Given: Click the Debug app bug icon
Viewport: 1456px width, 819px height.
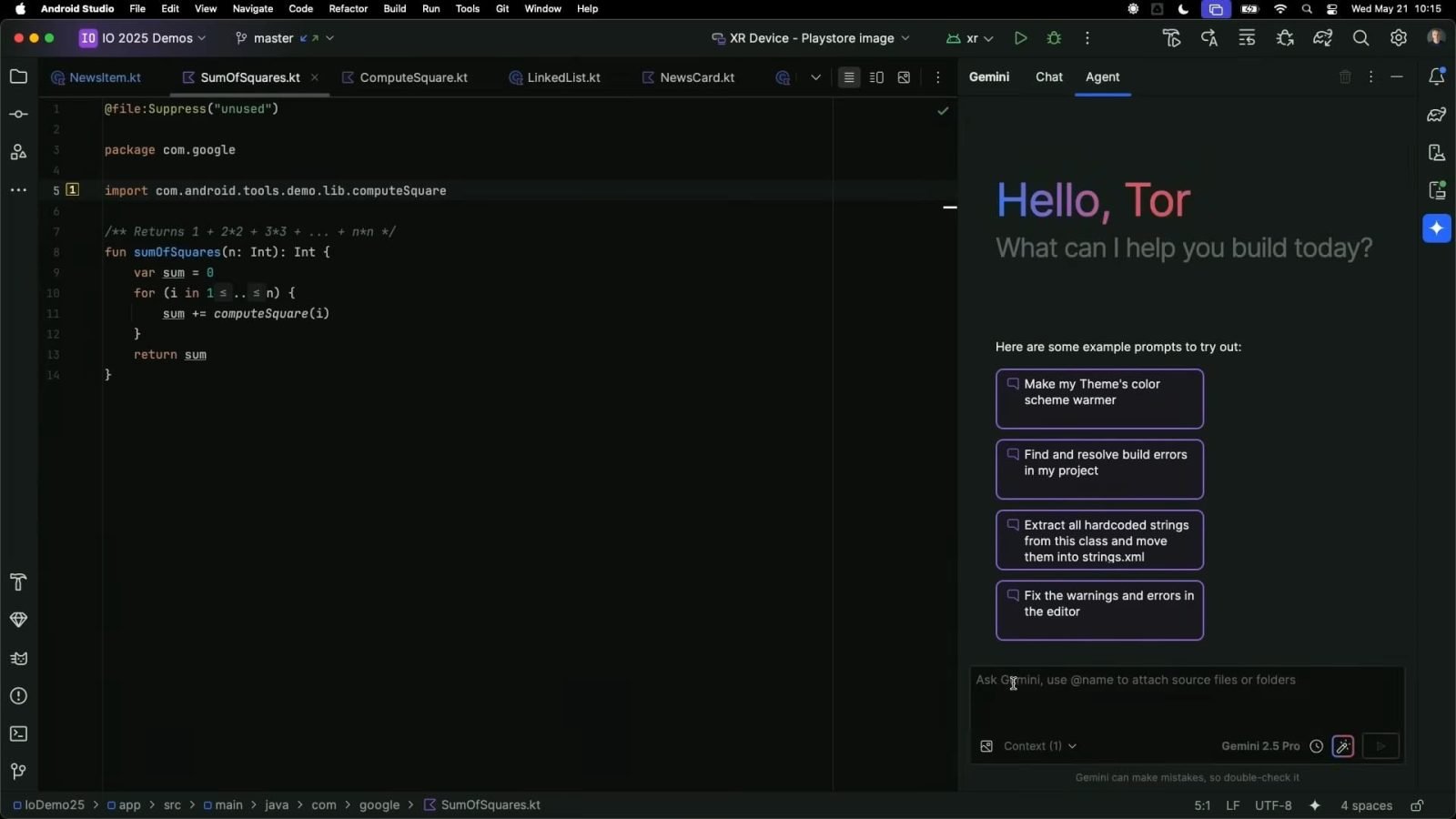Looking at the screenshot, I should (x=1054, y=38).
